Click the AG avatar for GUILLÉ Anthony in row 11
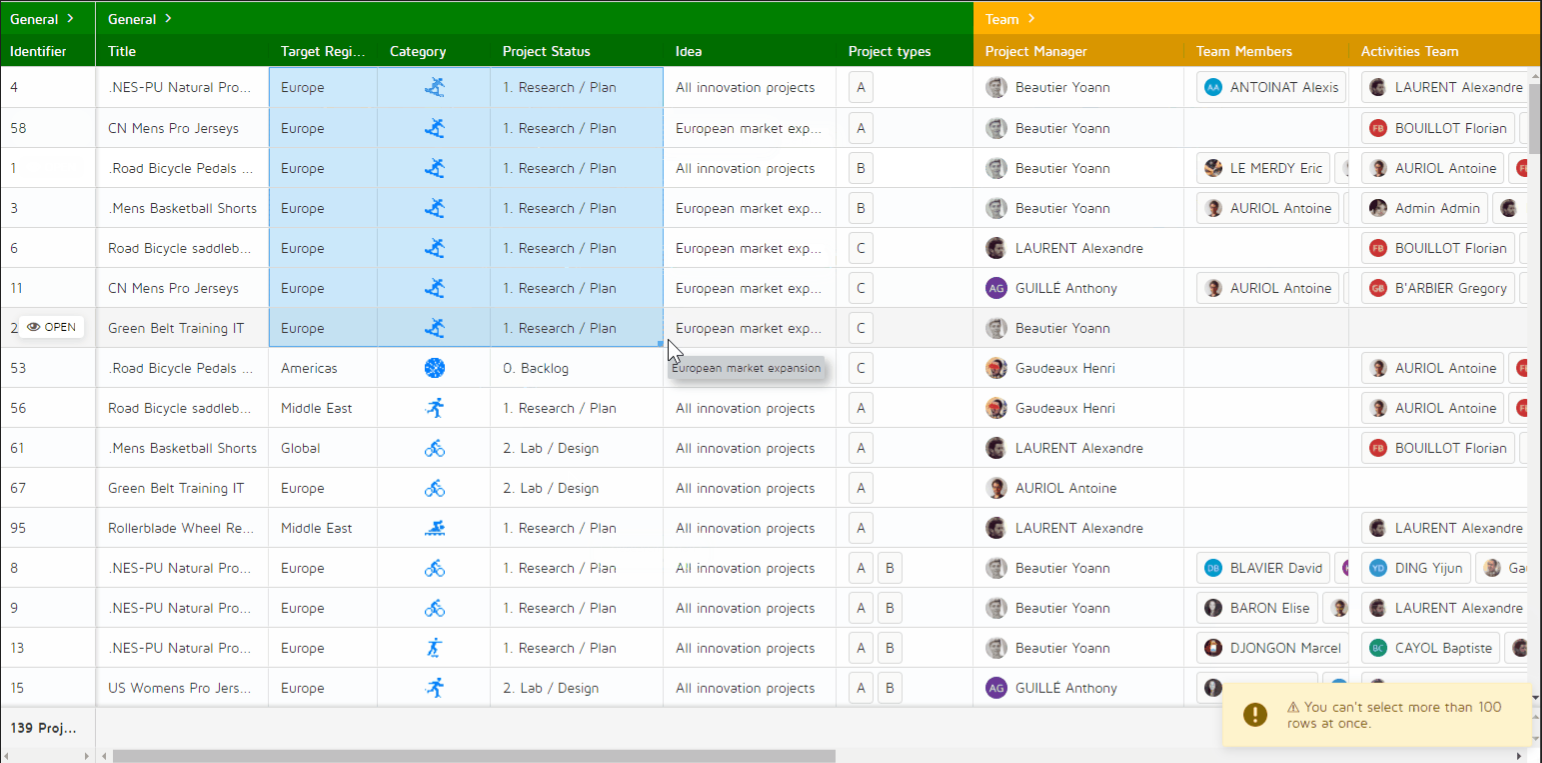Viewport: 1542px width, 763px height. pos(996,288)
